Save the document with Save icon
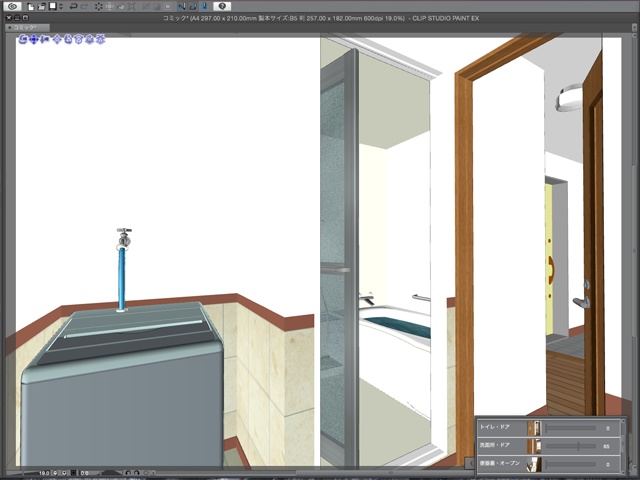Viewport: 640px width, 480px height. [53, 7]
